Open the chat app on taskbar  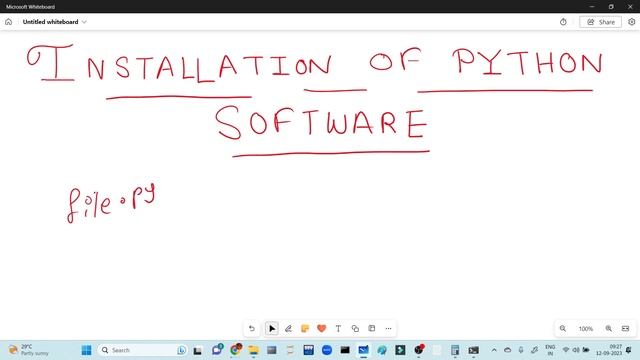[217, 350]
